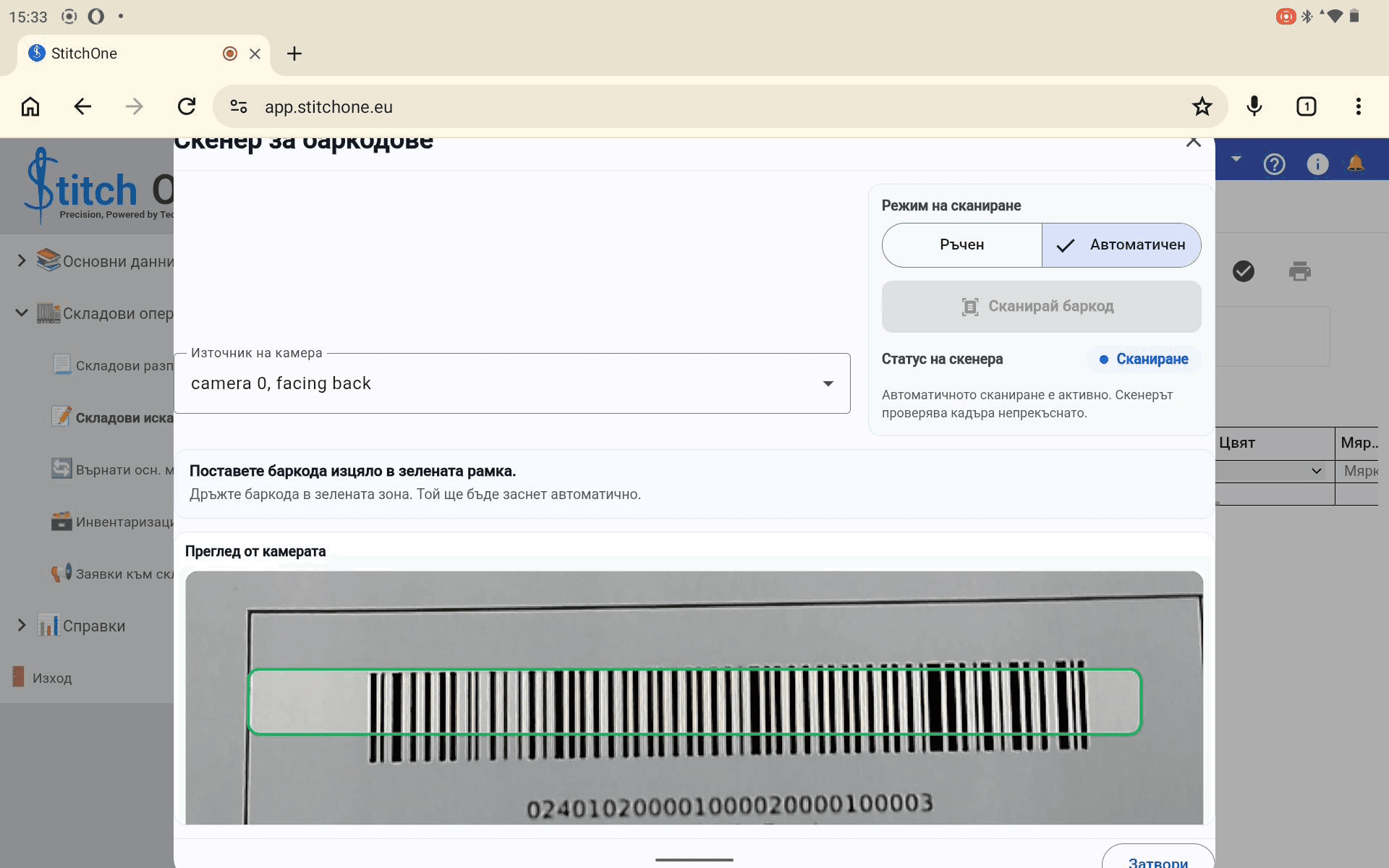This screenshot has height=868, width=1389.
Task: Click the Върнати материали refresh icon
Action: [x=61, y=469]
